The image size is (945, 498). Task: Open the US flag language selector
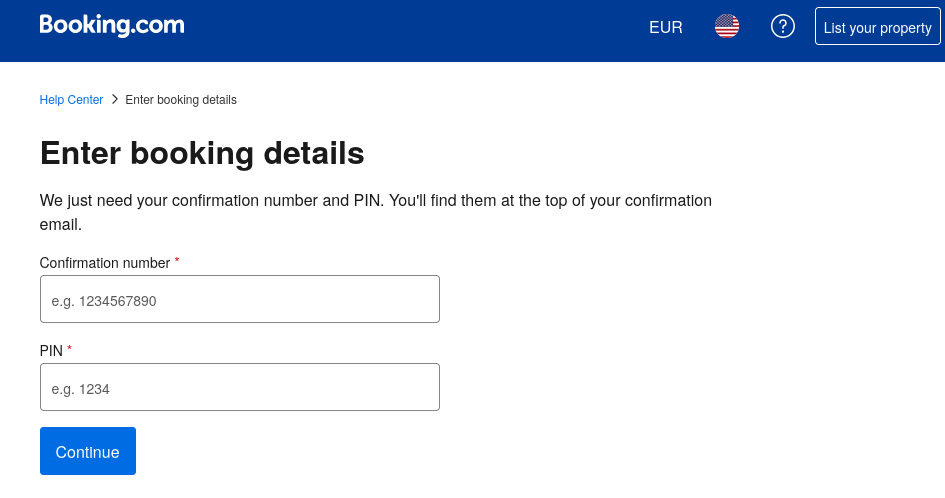click(x=727, y=27)
